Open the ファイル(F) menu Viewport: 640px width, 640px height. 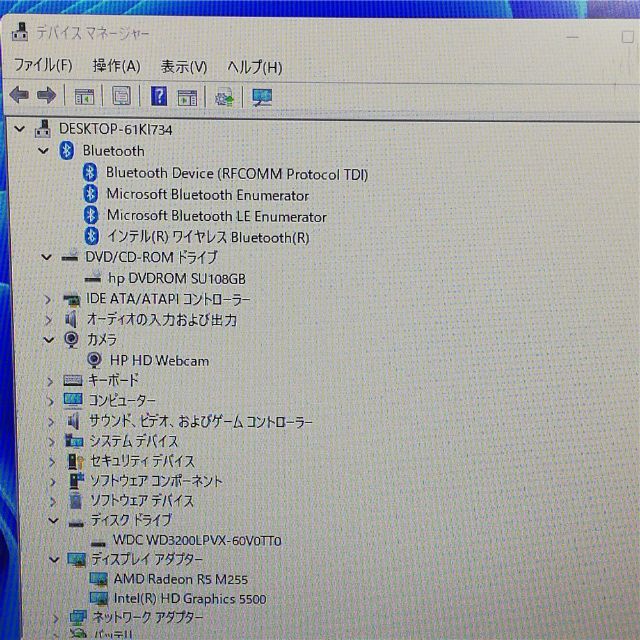coord(43,65)
